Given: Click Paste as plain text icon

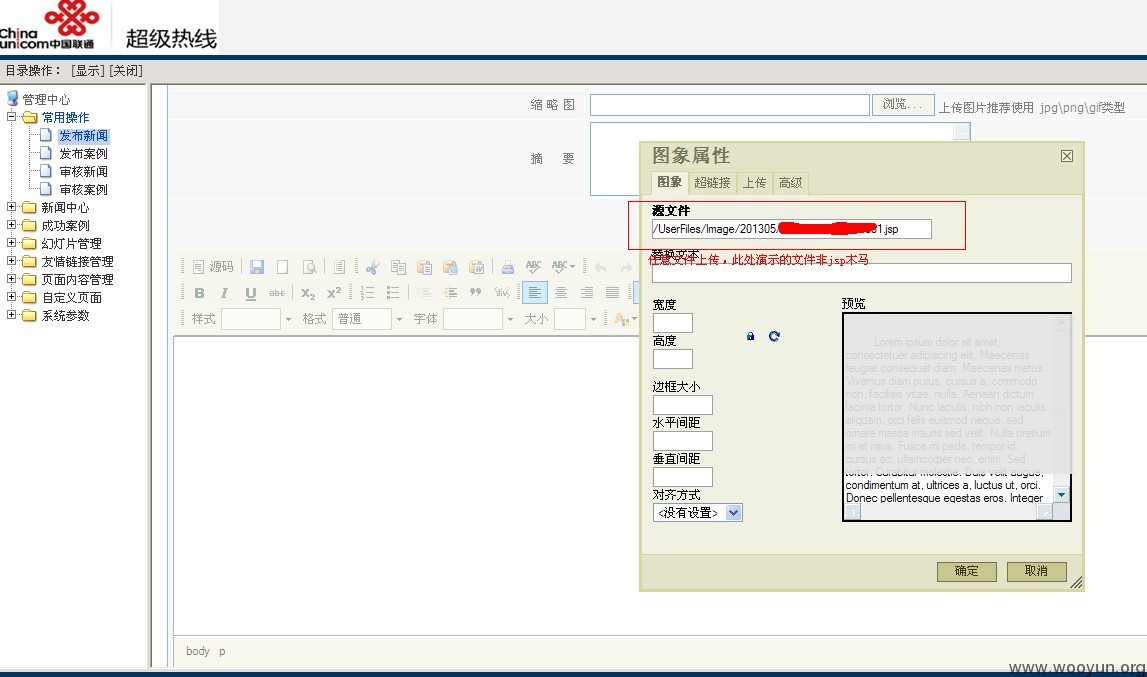Looking at the screenshot, I should [451, 267].
